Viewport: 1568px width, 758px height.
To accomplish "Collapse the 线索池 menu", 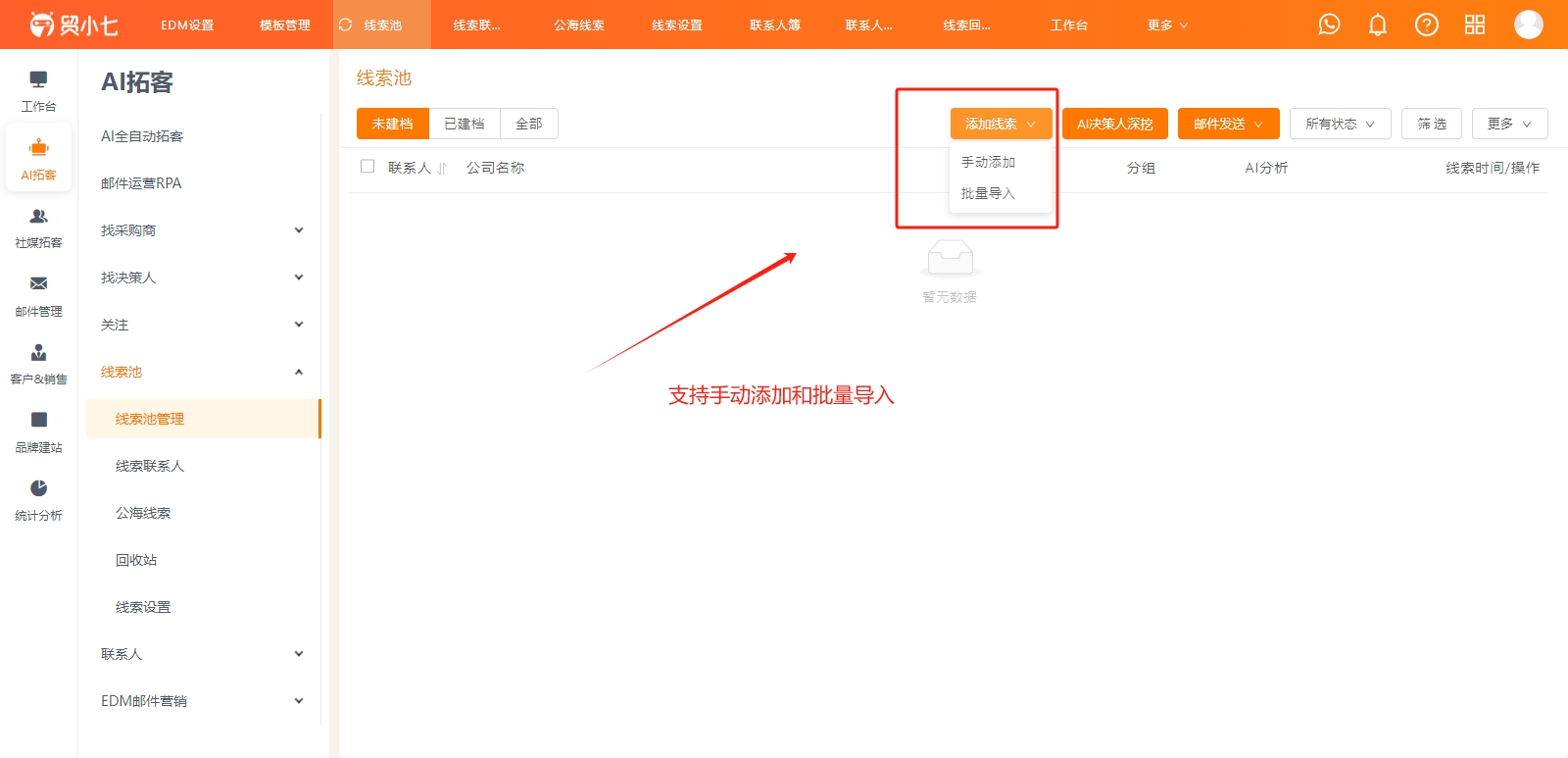I will (203, 372).
